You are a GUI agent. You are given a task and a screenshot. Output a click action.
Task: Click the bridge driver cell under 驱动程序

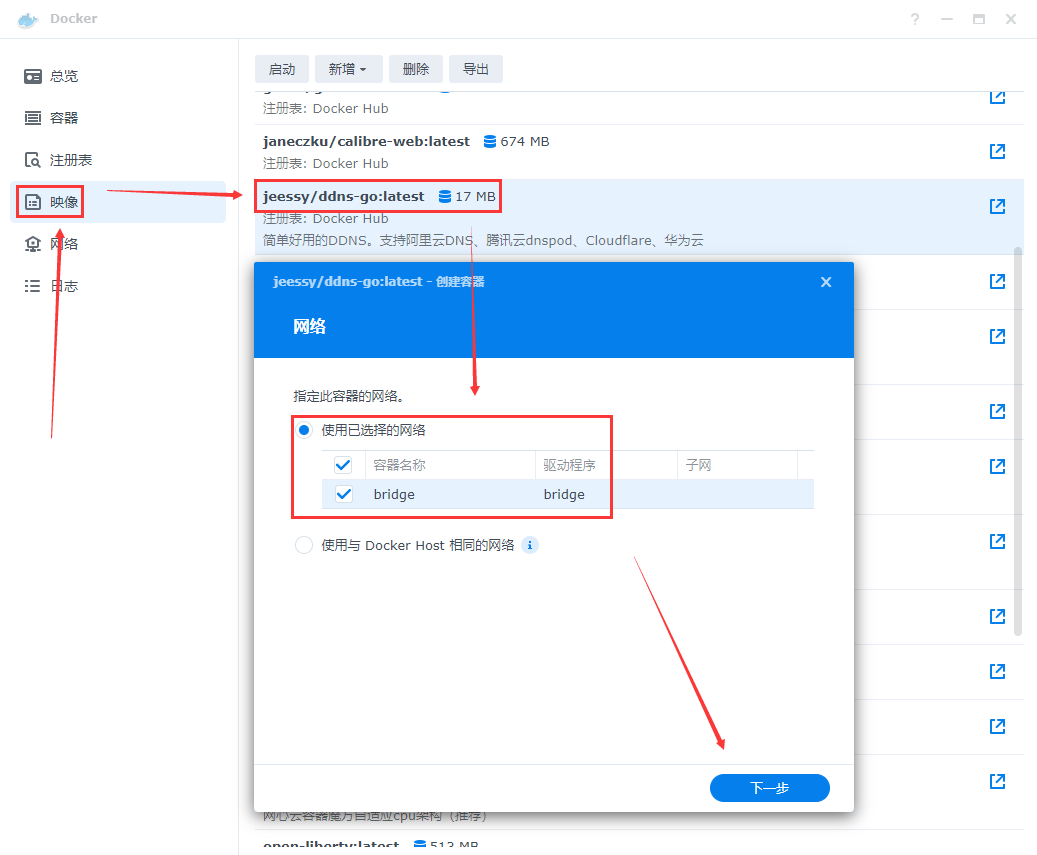tap(564, 495)
